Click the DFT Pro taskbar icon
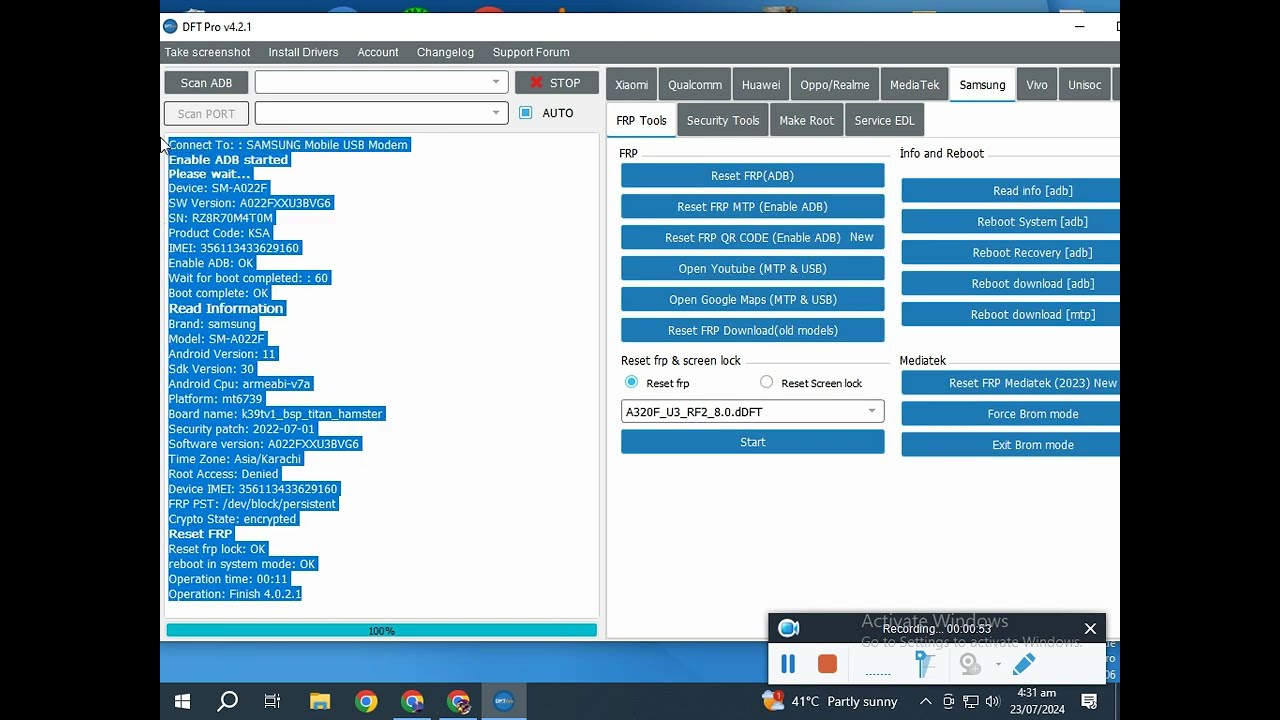This screenshot has height=720, width=1280. [504, 701]
